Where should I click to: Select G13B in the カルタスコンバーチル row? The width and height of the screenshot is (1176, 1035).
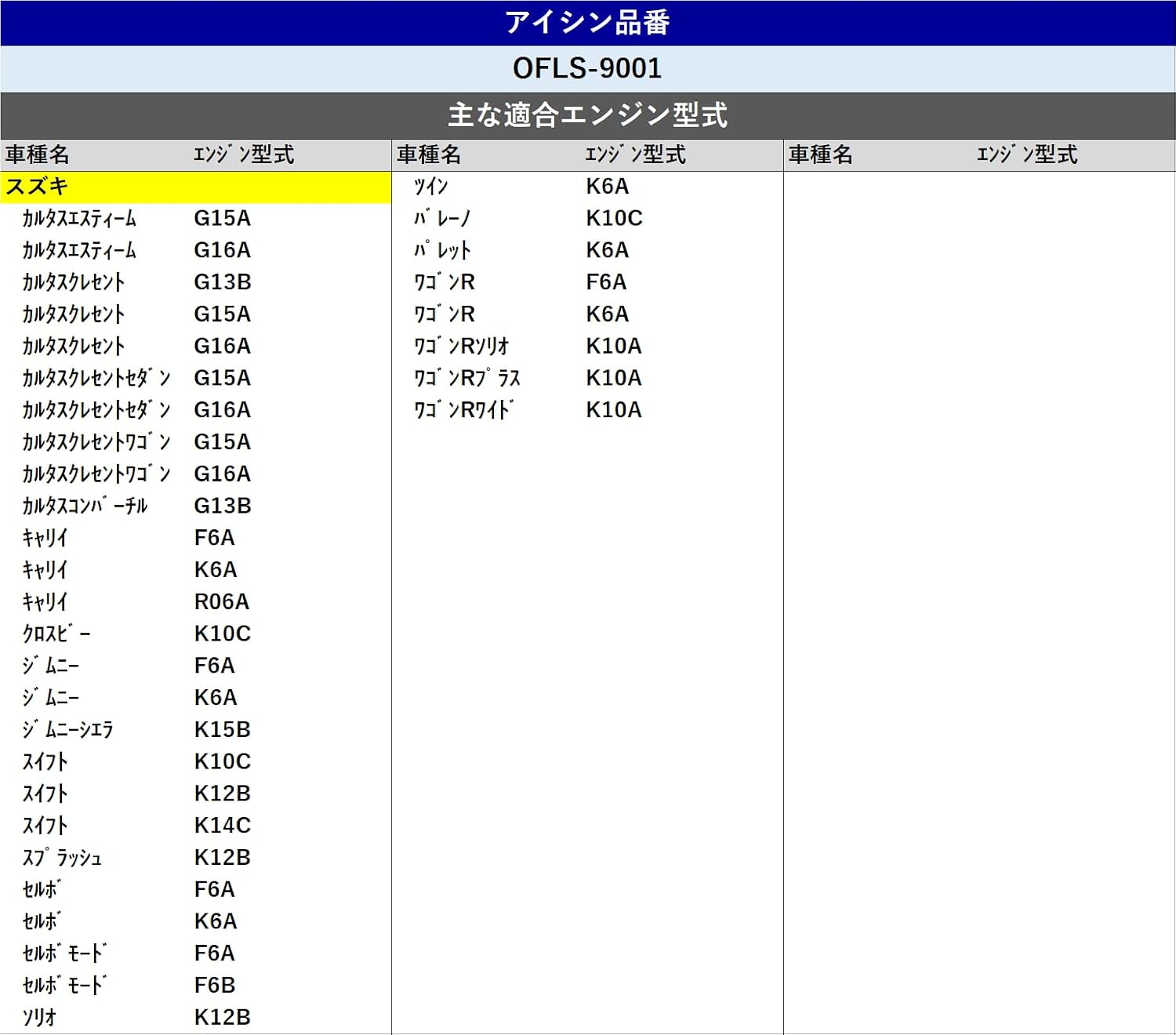tap(223, 506)
